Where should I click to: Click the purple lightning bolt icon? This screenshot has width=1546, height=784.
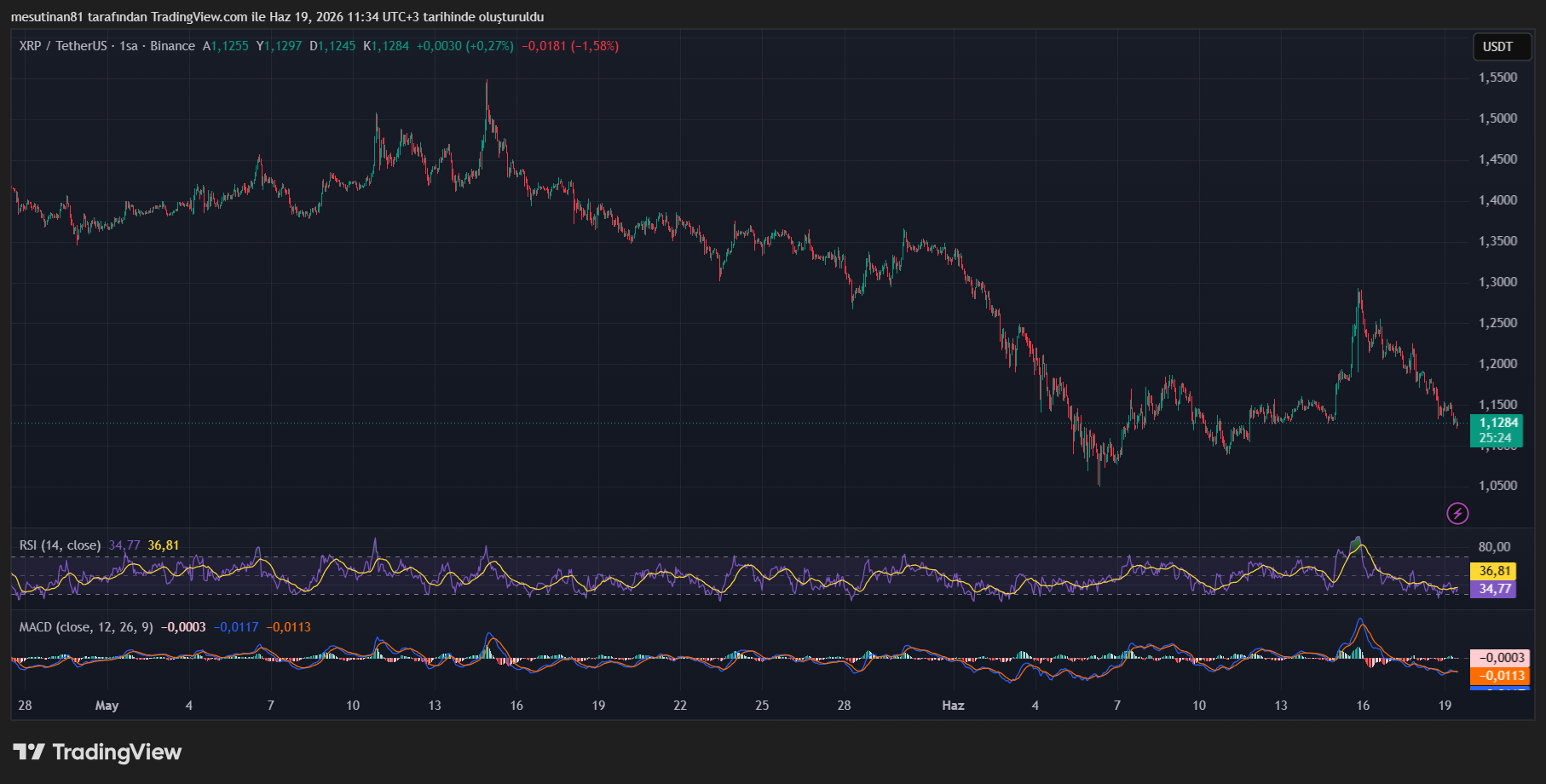coord(1457,513)
